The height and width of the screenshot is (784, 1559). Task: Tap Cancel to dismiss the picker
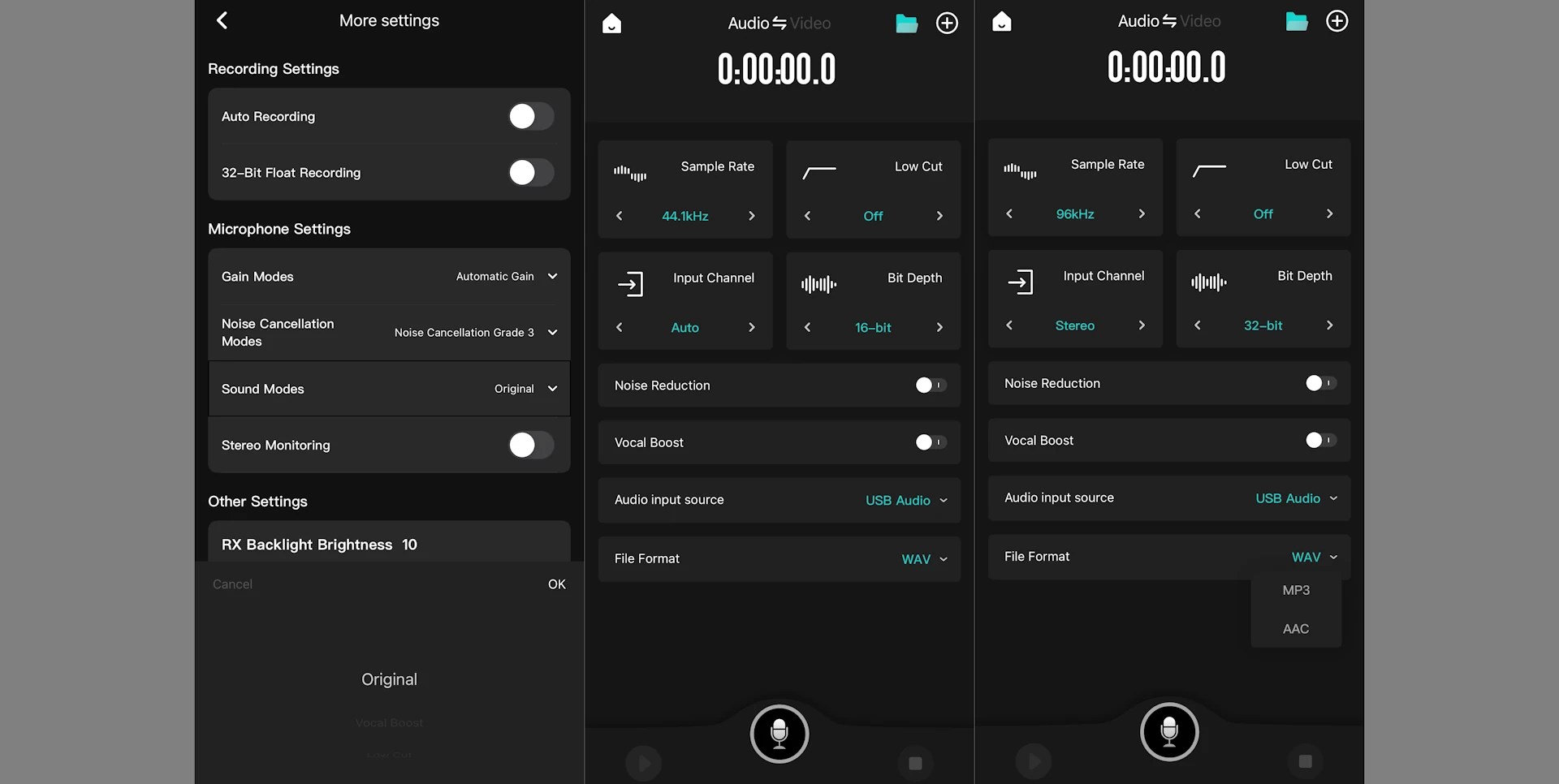click(x=232, y=584)
